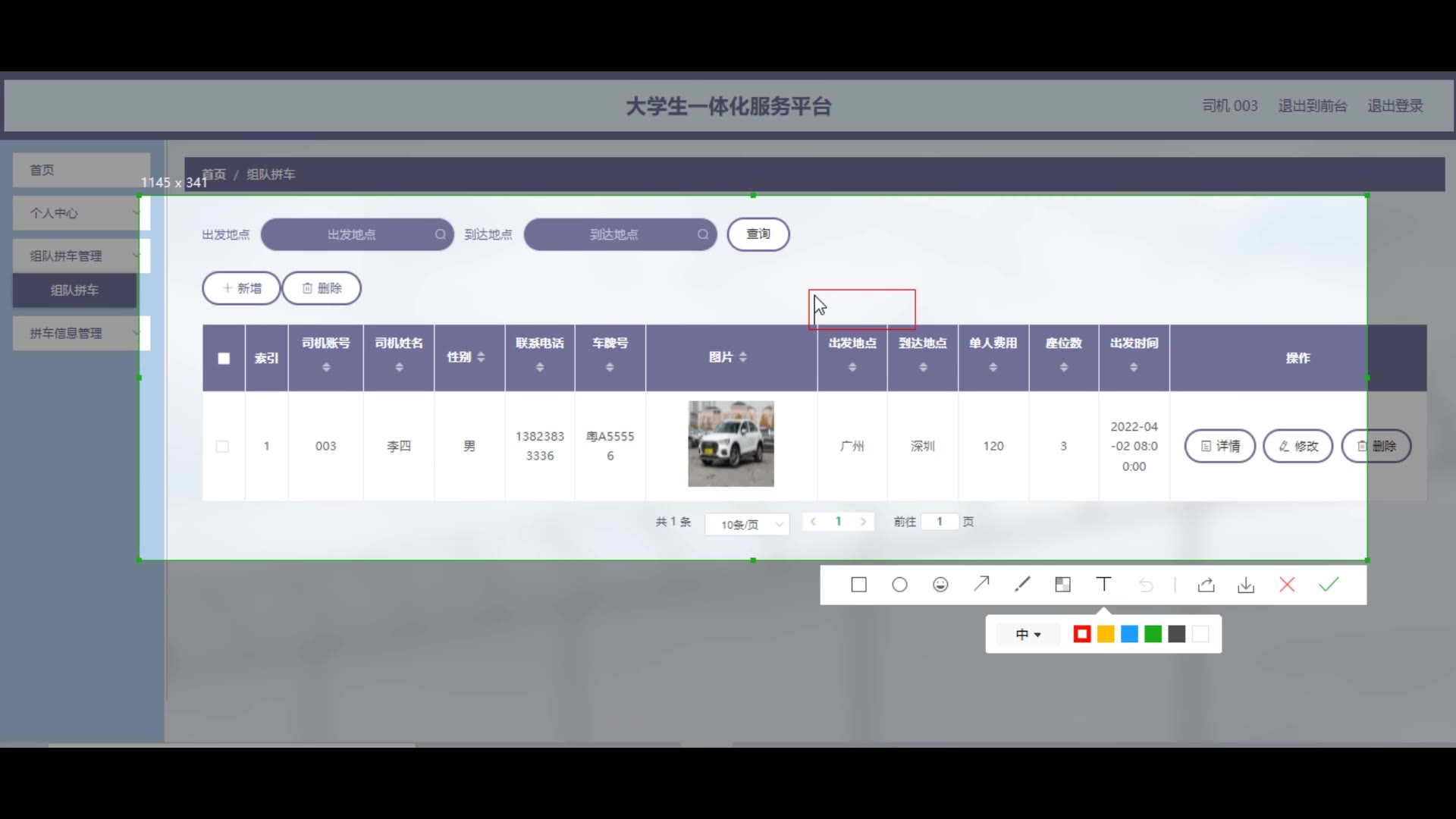
Task: Pick the blue color swatch
Action: [x=1129, y=634]
